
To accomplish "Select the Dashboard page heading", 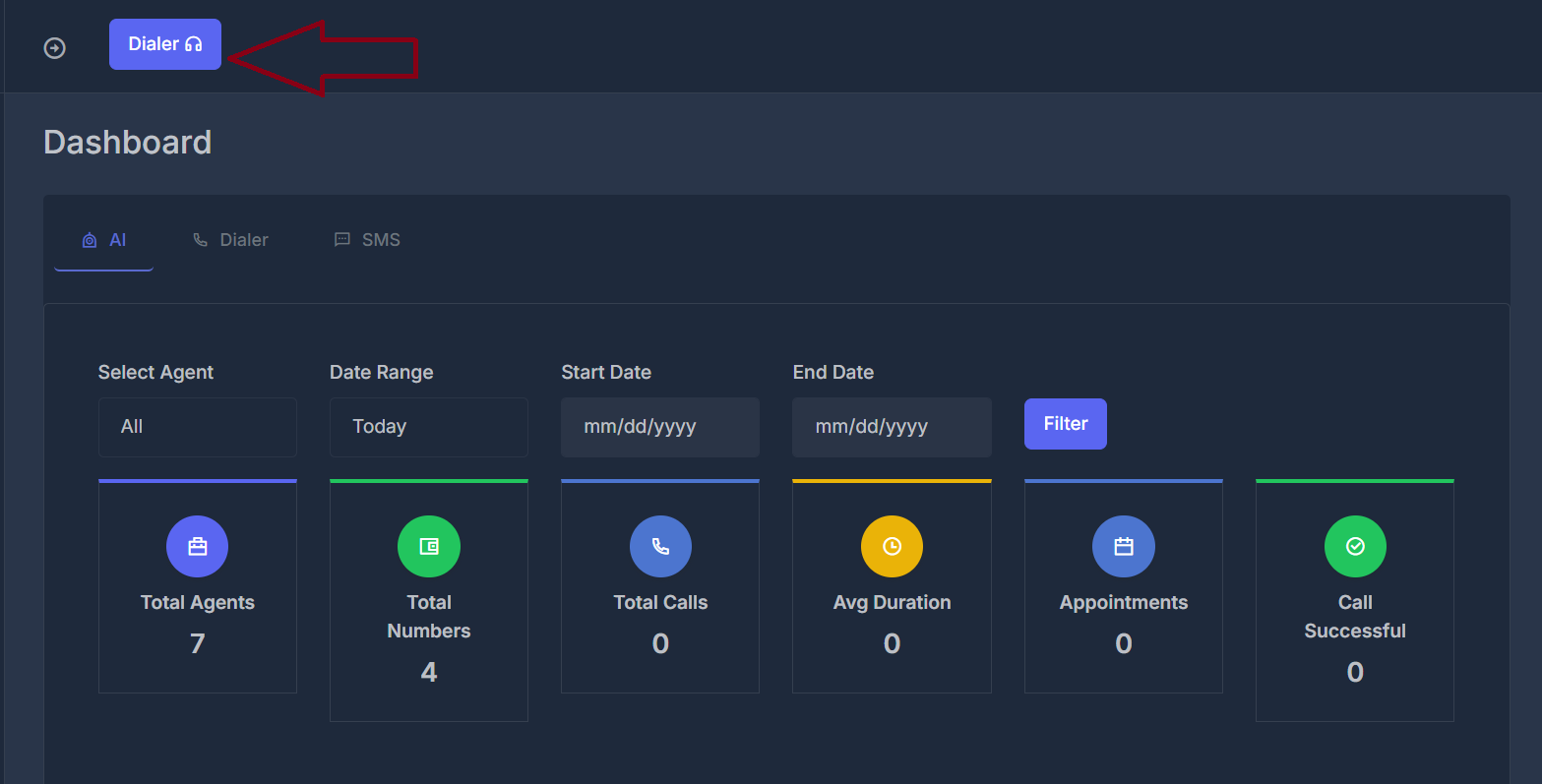I will [128, 143].
